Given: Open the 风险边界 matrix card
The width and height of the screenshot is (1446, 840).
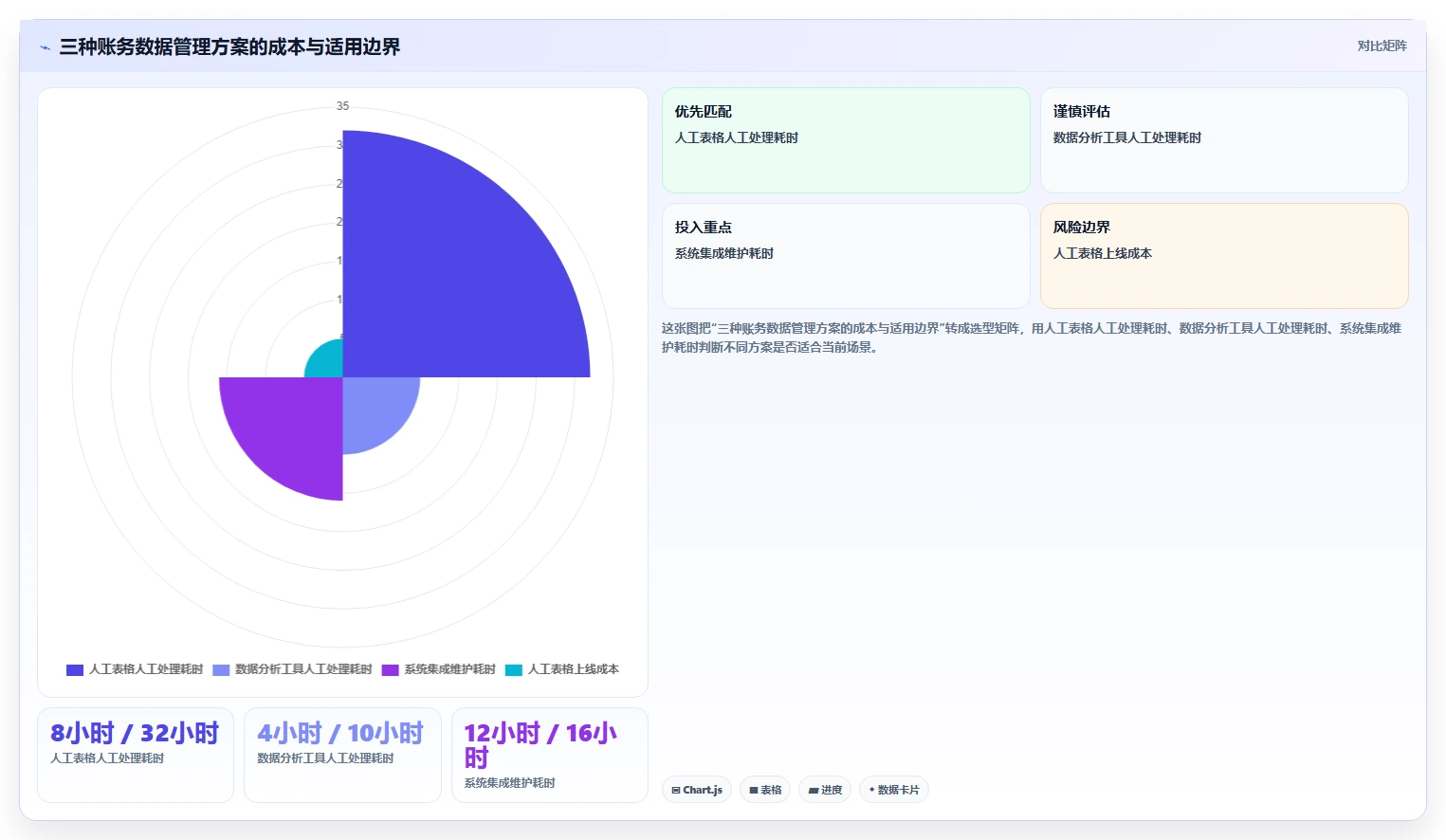Looking at the screenshot, I should click(x=1224, y=256).
